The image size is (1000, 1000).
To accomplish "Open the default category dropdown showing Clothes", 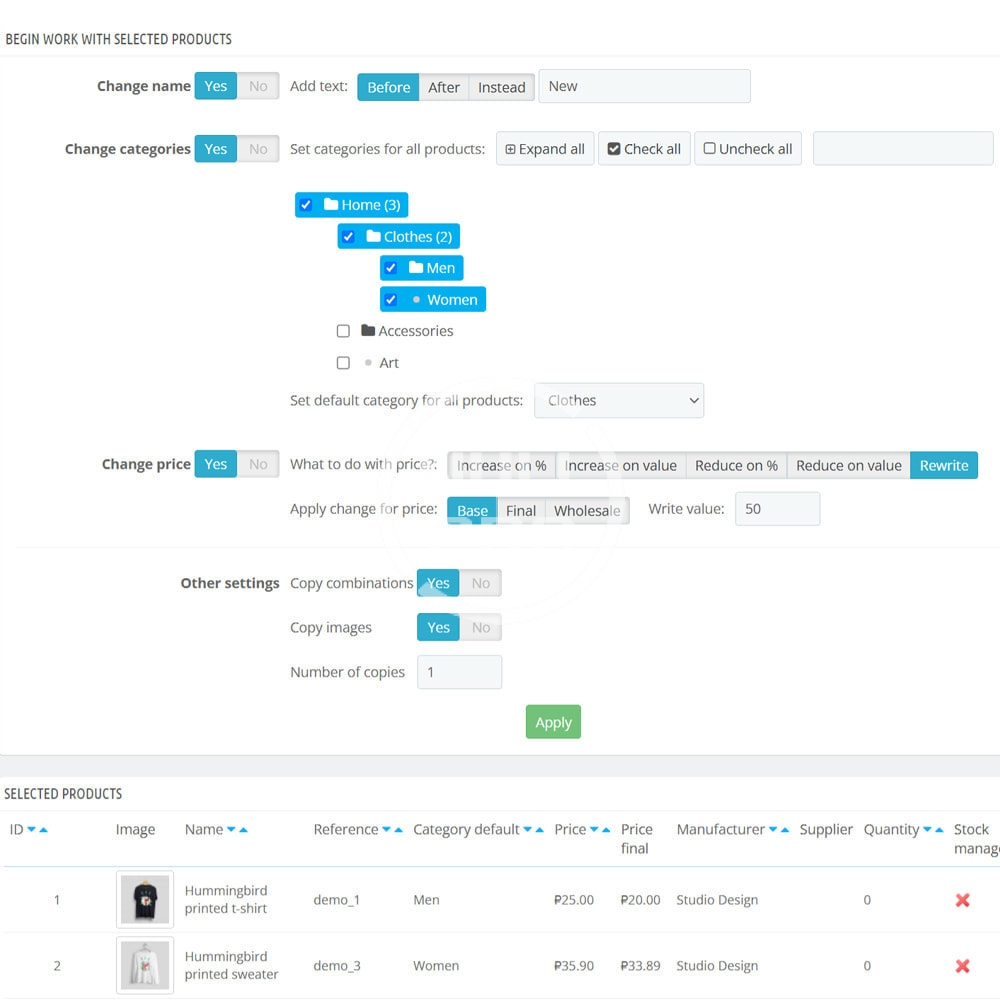I will [619, 401].
